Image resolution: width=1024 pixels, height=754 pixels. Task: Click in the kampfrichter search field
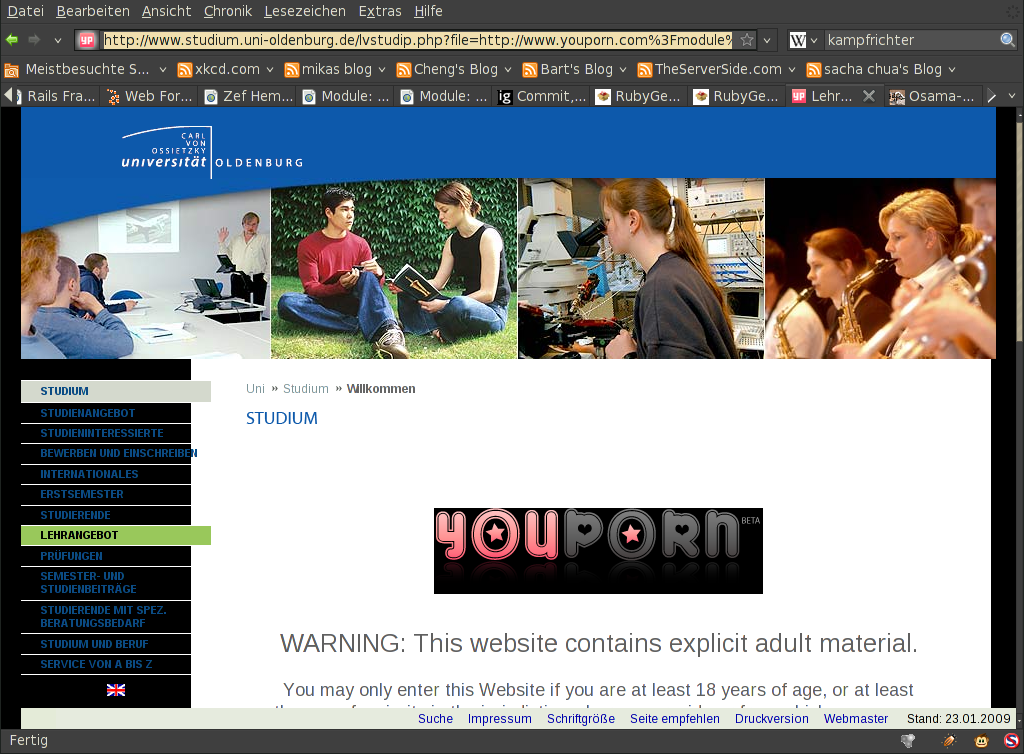[x=910, y=40]
